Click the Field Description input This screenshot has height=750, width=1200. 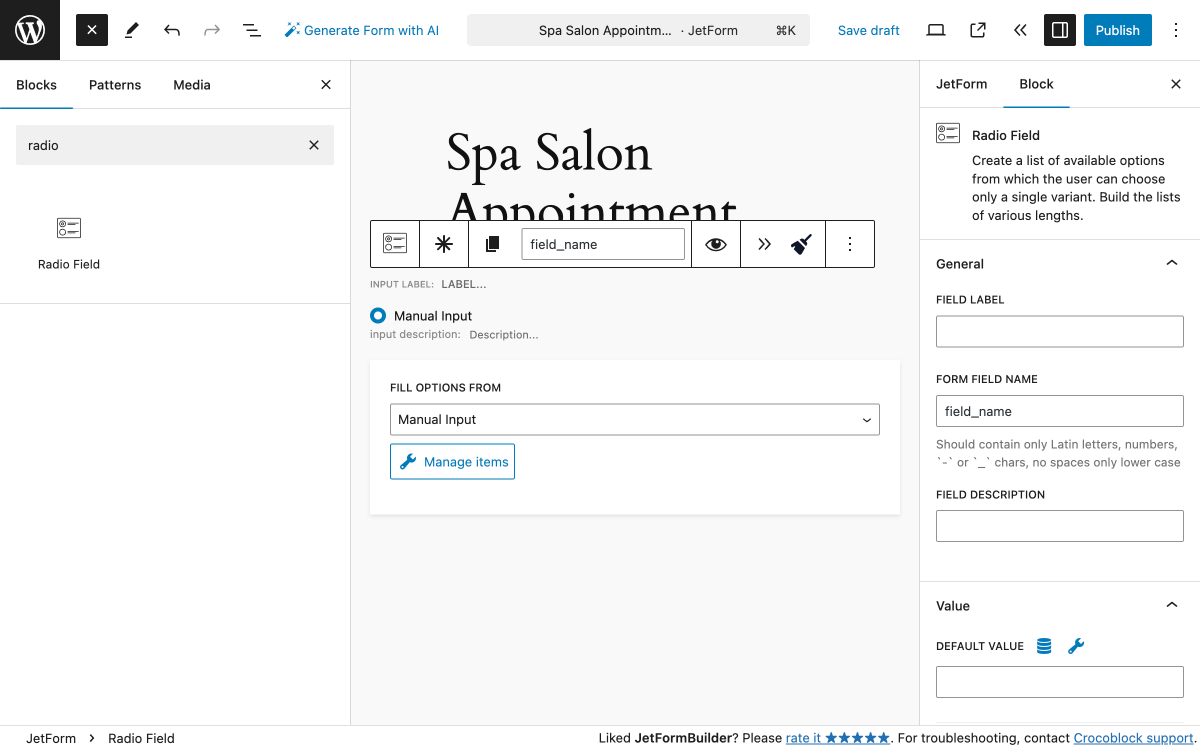point(1060,526)
